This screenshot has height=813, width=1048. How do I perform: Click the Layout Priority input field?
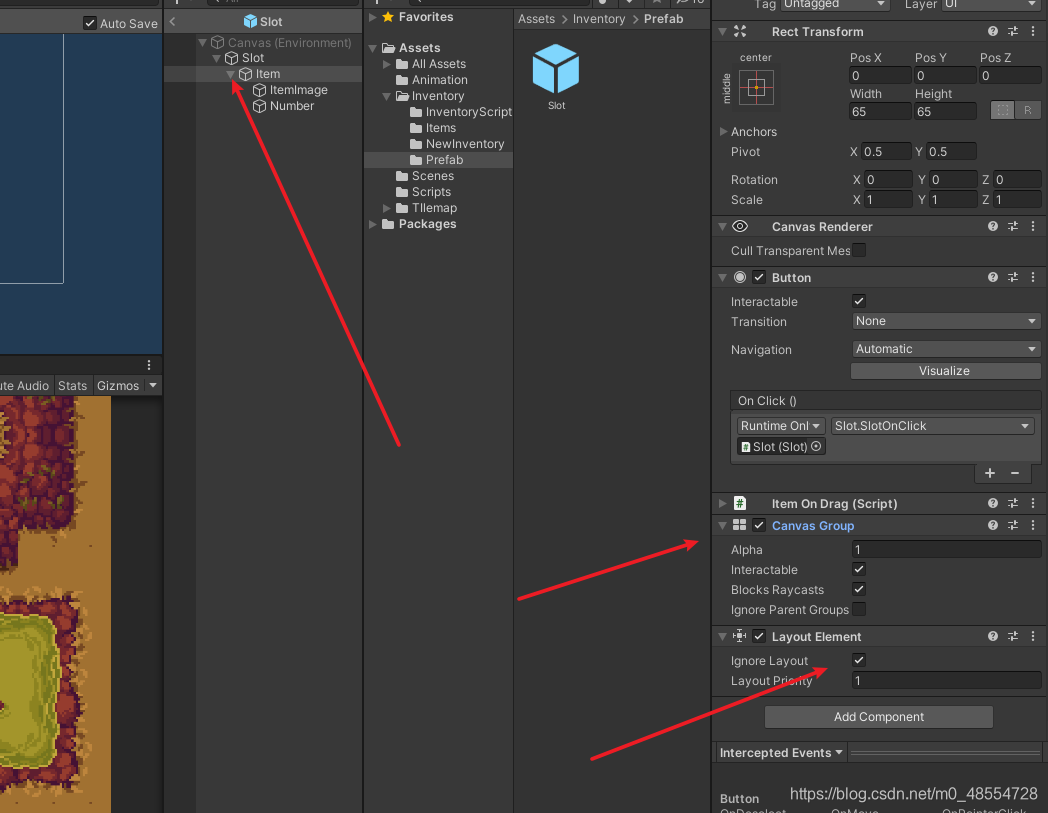tap(946, 681)
